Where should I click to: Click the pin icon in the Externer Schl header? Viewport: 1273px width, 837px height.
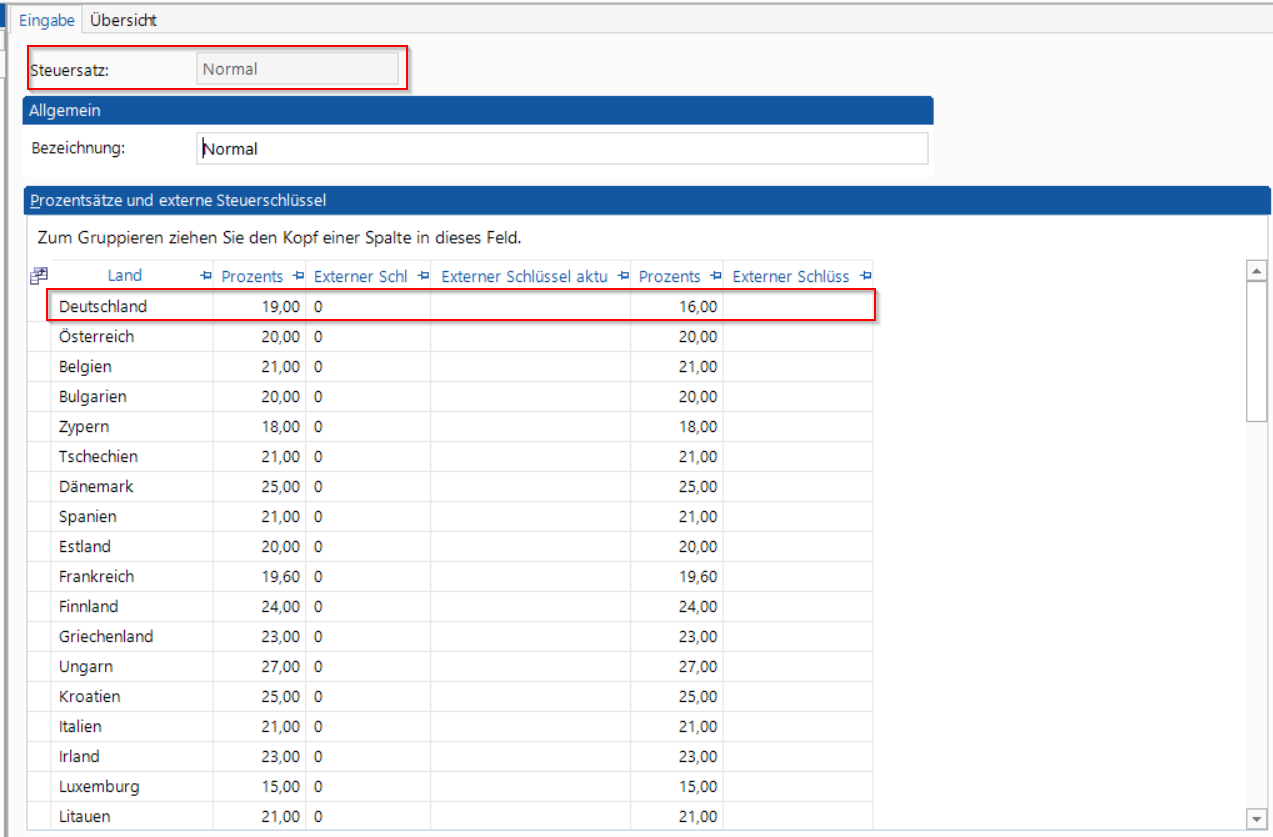click(422, 276)
